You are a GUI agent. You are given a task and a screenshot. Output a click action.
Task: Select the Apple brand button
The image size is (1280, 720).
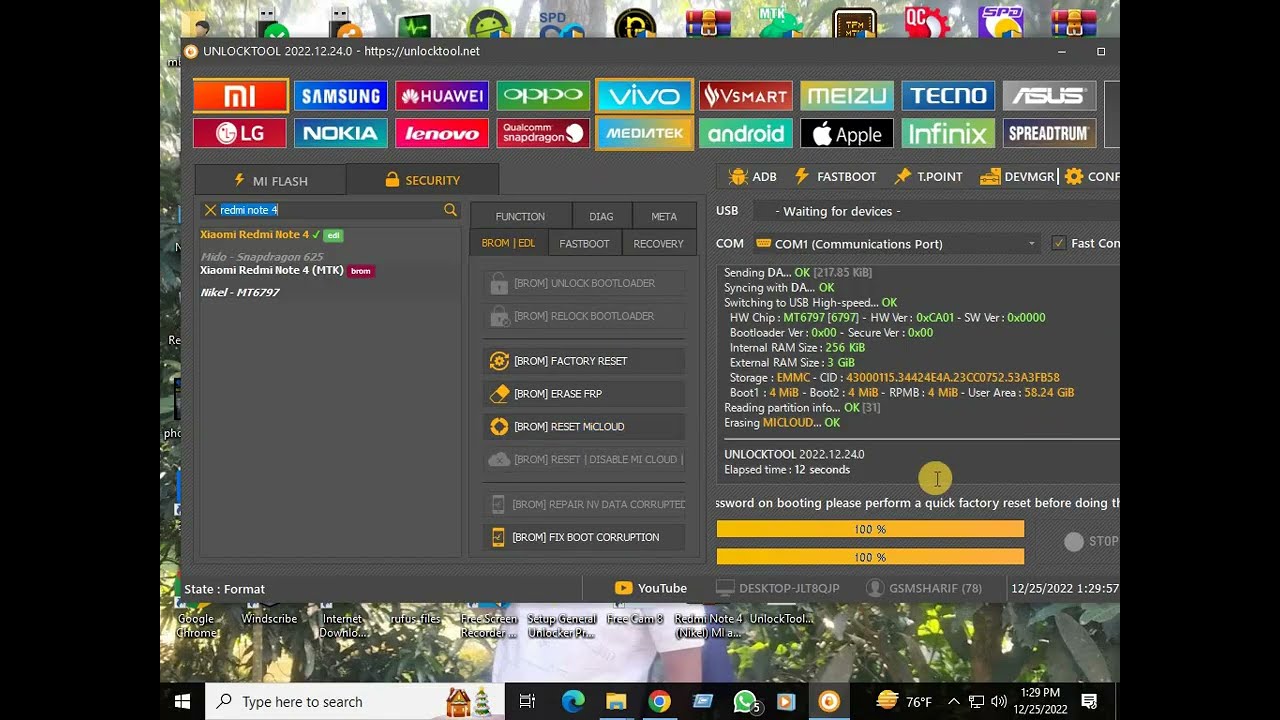847,133
